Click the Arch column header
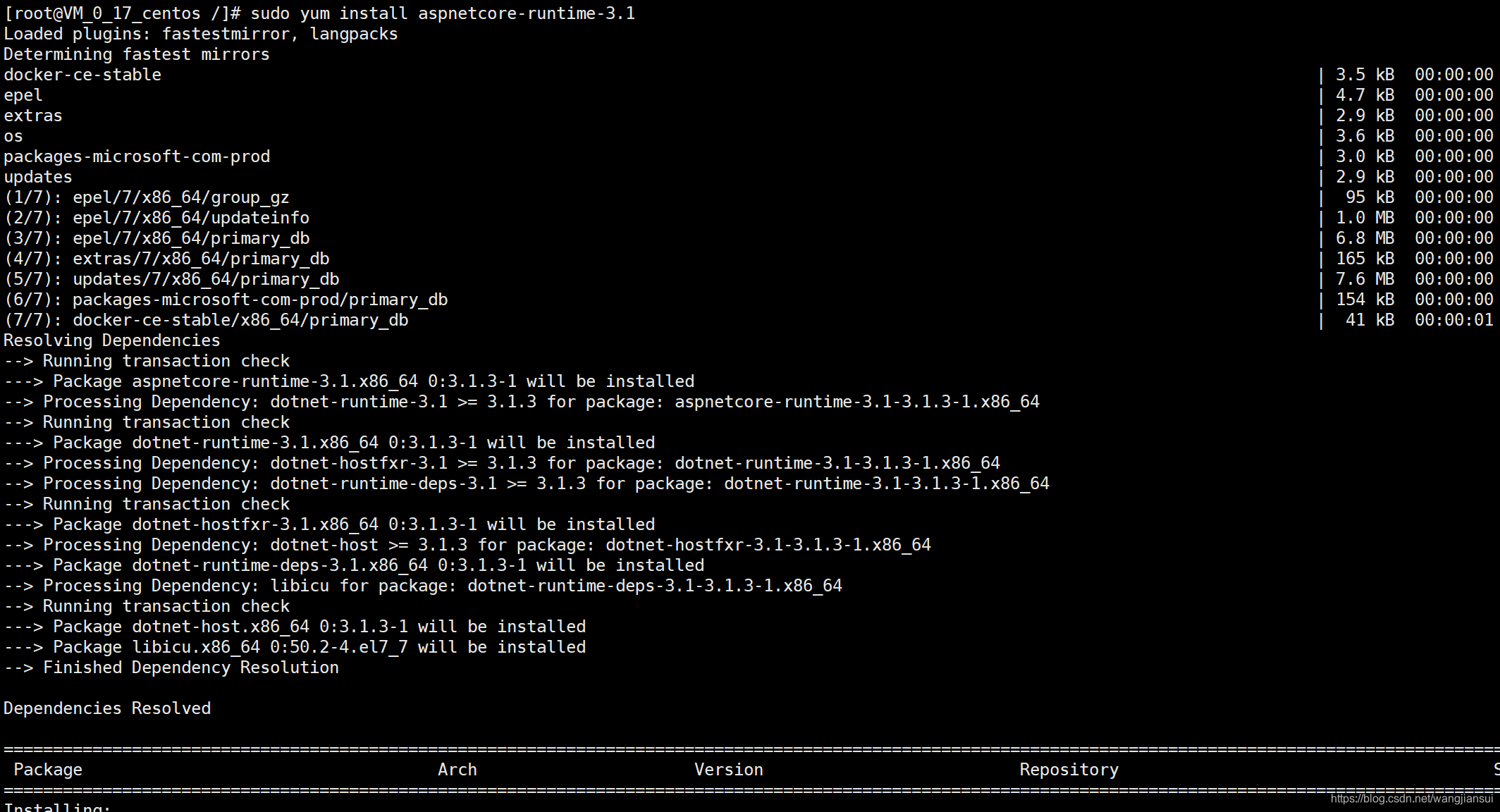 coord(457,770)
